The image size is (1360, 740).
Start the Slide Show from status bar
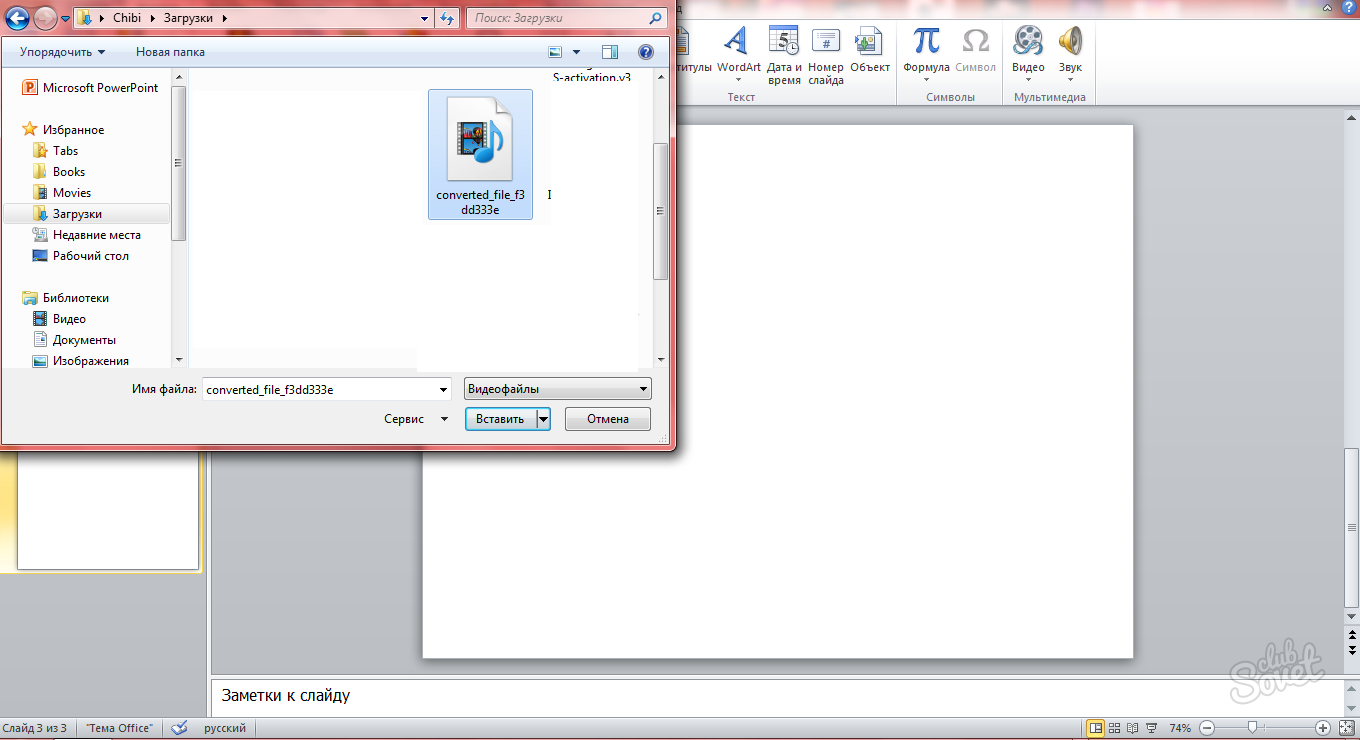[1151, 728]
